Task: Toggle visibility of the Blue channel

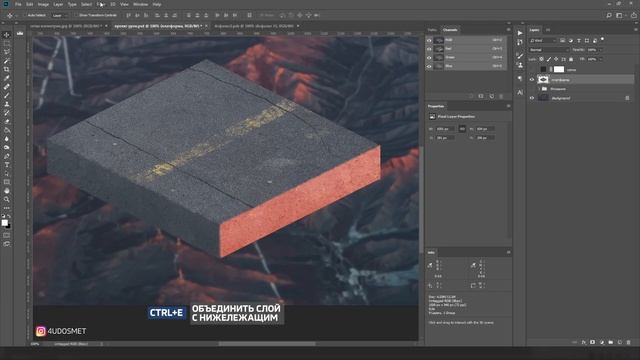Action: [x=429, y=66]
